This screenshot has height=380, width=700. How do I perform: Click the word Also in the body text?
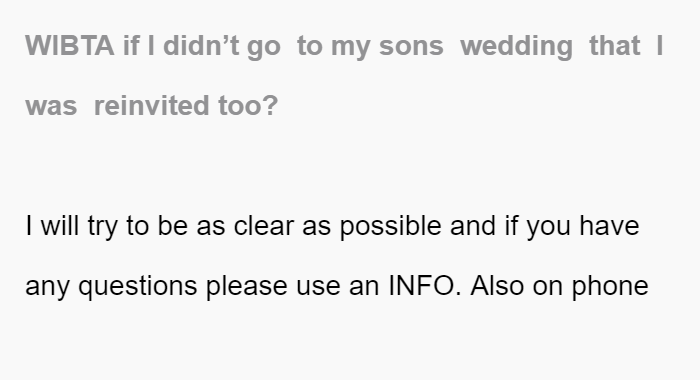pyautogui.click(x=497, y=285)
